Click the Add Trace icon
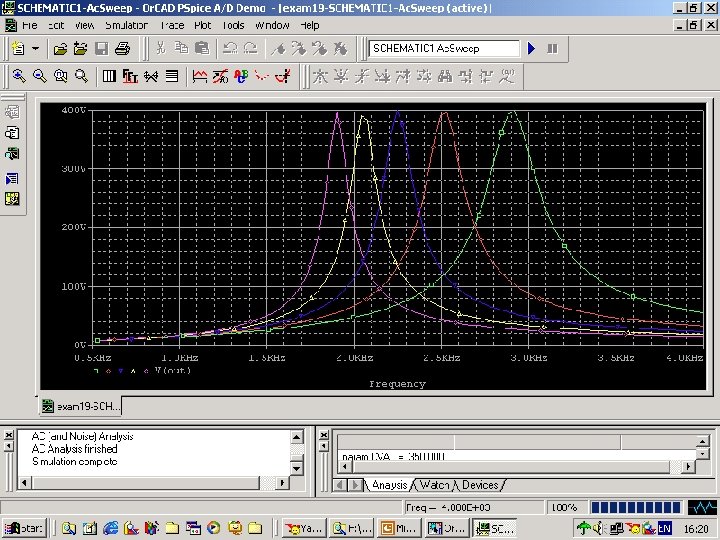 point(199,75)
